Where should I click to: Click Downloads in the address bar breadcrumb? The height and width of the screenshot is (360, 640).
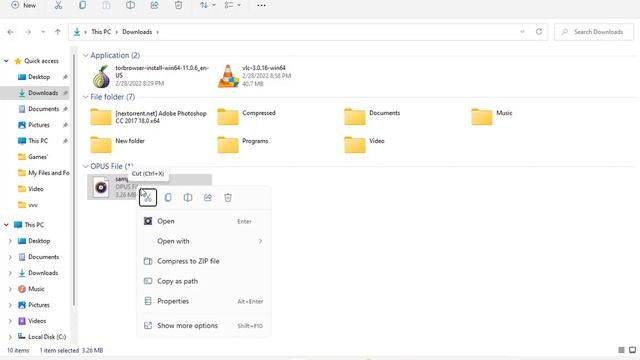137,32
